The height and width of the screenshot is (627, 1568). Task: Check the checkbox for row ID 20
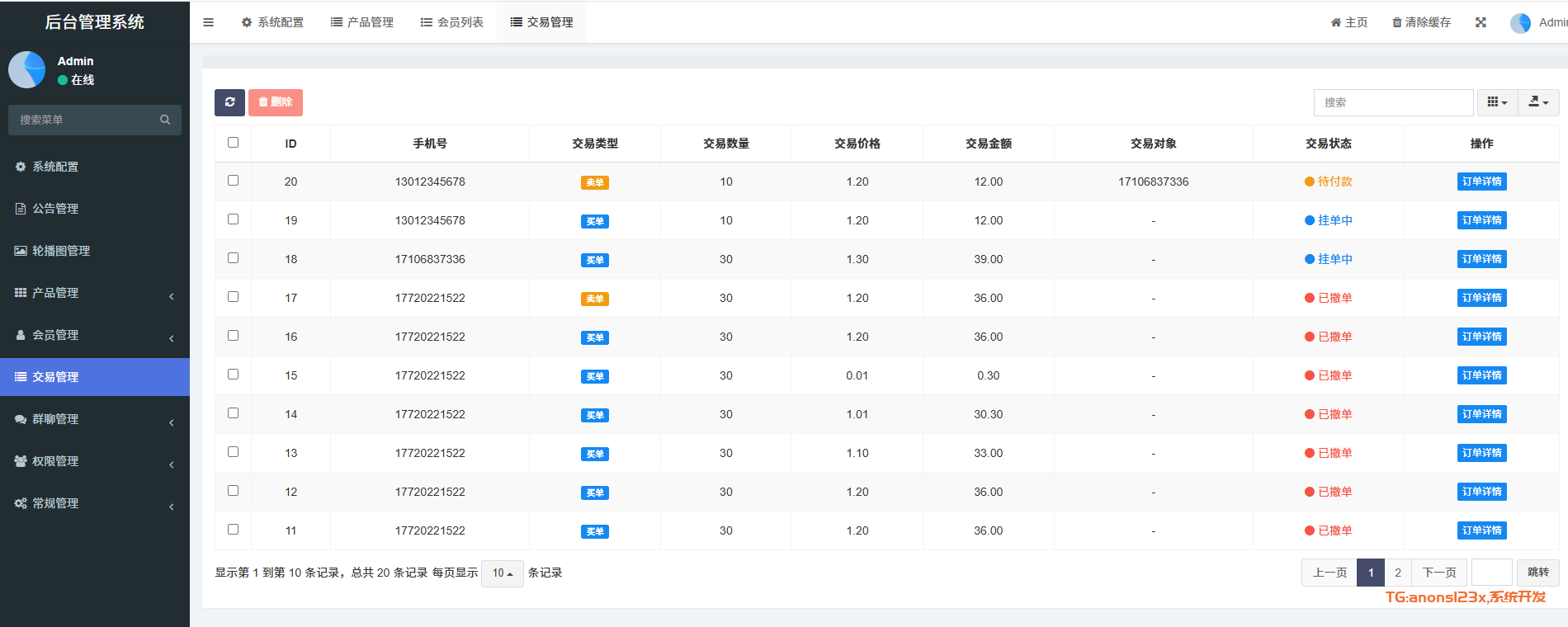[233, 181]
